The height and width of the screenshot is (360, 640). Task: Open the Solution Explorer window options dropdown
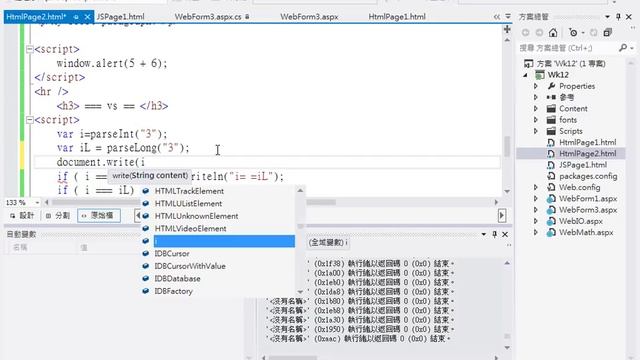click(x=607, y=17)
